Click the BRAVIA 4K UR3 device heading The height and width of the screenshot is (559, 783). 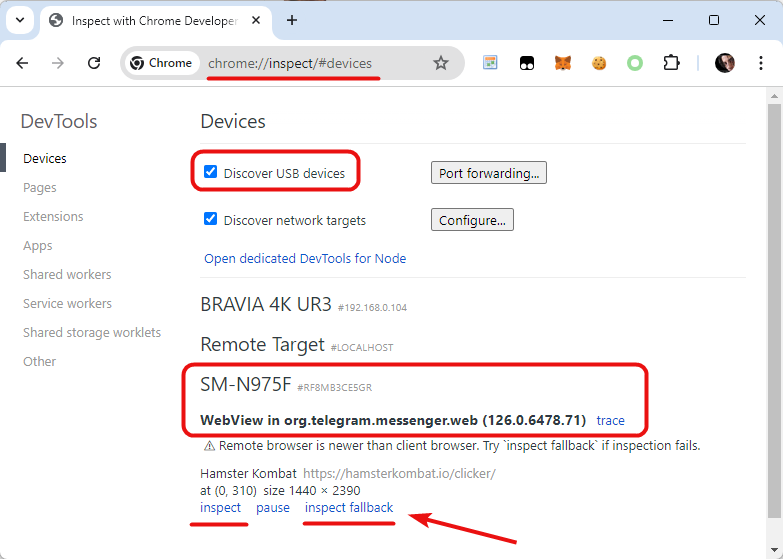(x=266, y=304)
